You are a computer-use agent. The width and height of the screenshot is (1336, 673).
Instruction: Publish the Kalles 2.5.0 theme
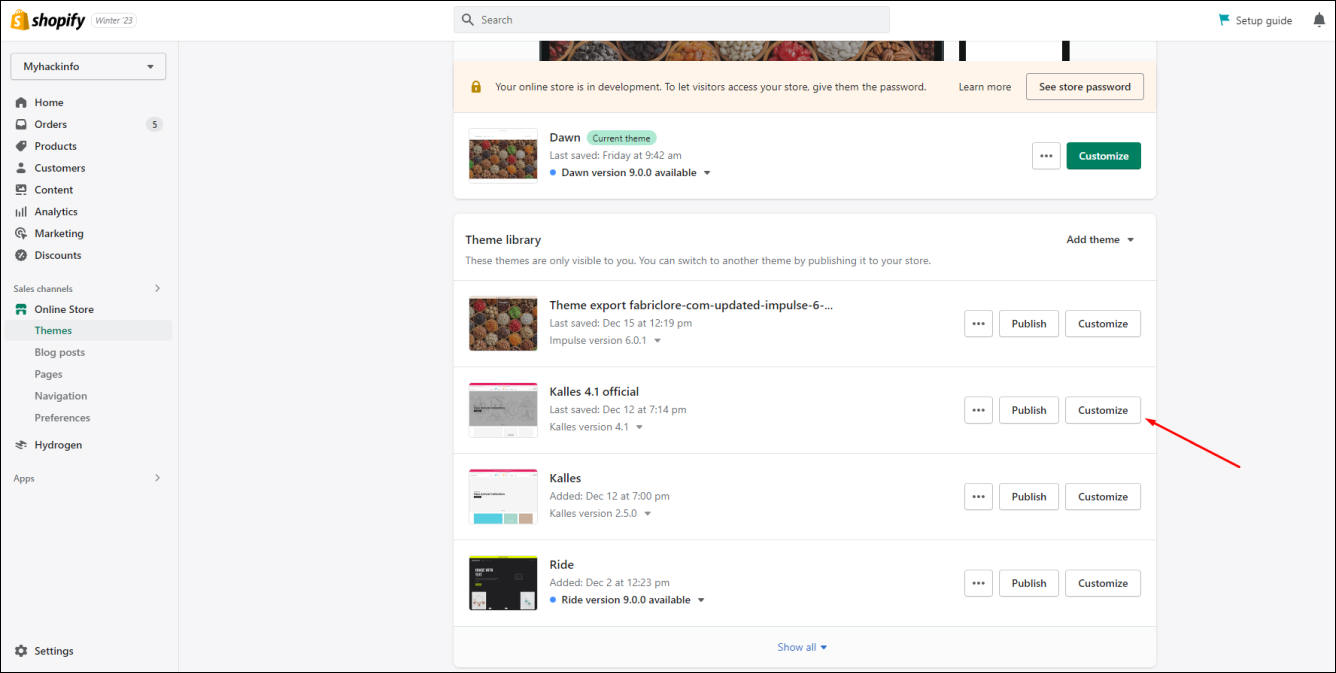coord(1029,497)
